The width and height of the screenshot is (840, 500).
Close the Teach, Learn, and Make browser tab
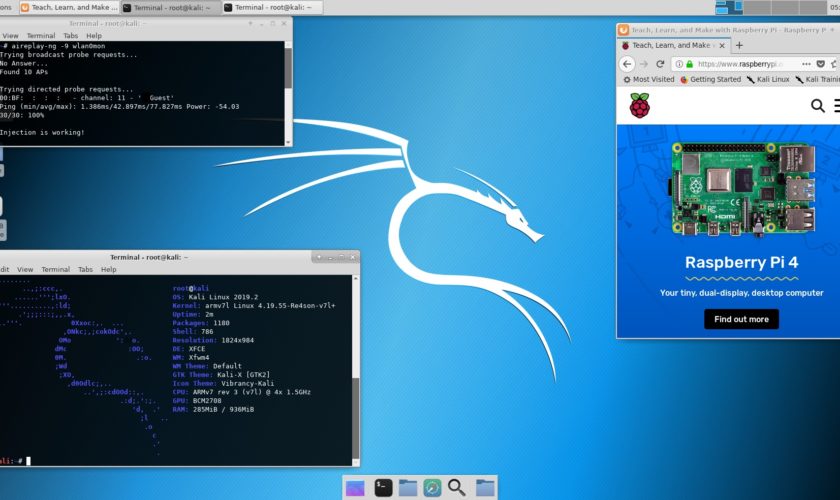720,45
